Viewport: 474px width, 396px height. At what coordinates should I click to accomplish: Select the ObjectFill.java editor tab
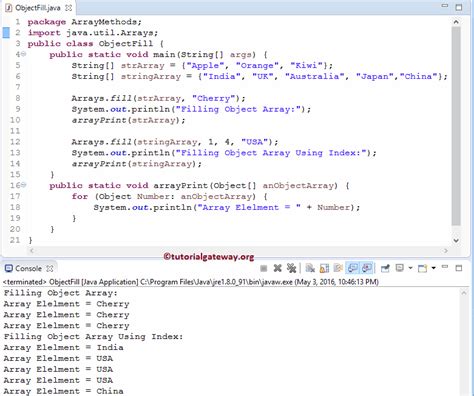(38, 8)
